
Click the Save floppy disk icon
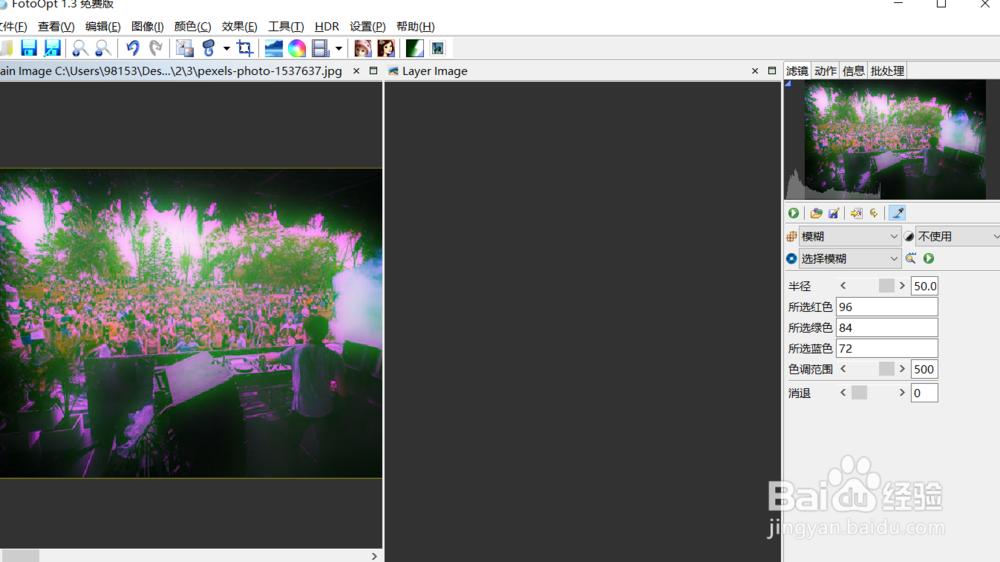tap(29, 48)
